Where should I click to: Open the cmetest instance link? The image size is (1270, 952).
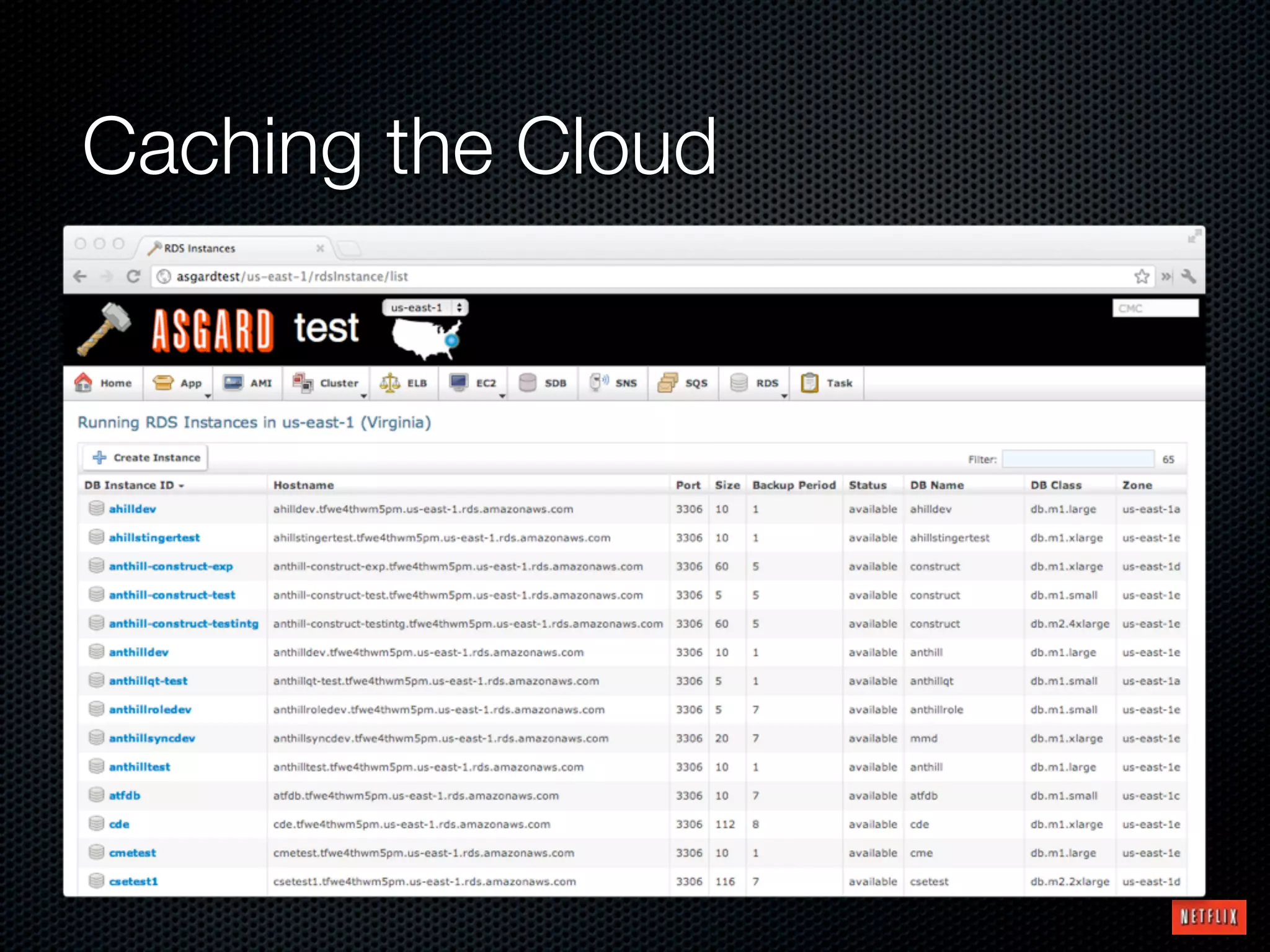click(x=132, y=853)
